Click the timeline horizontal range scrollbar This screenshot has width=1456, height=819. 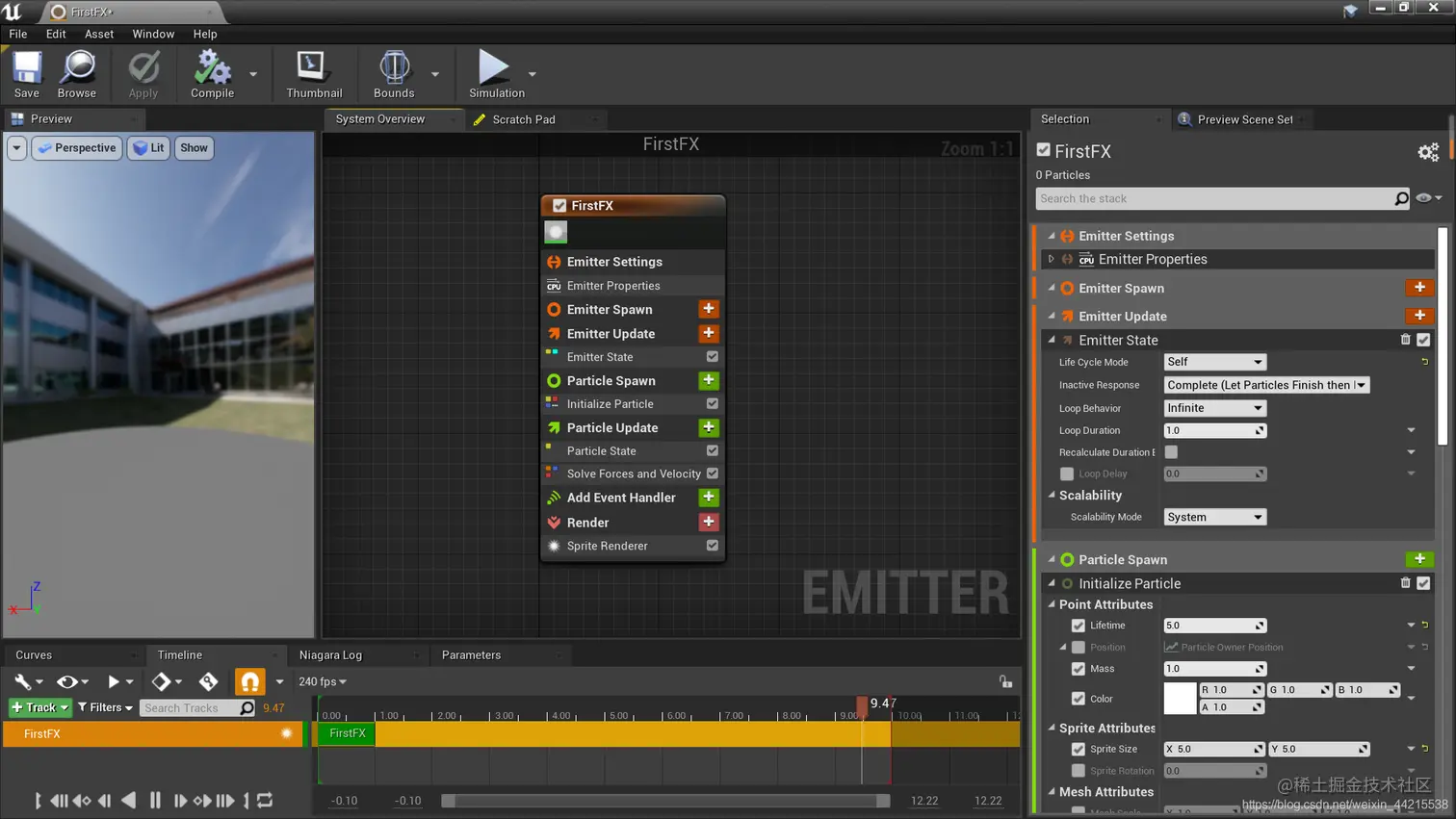(x=665, y=801)
